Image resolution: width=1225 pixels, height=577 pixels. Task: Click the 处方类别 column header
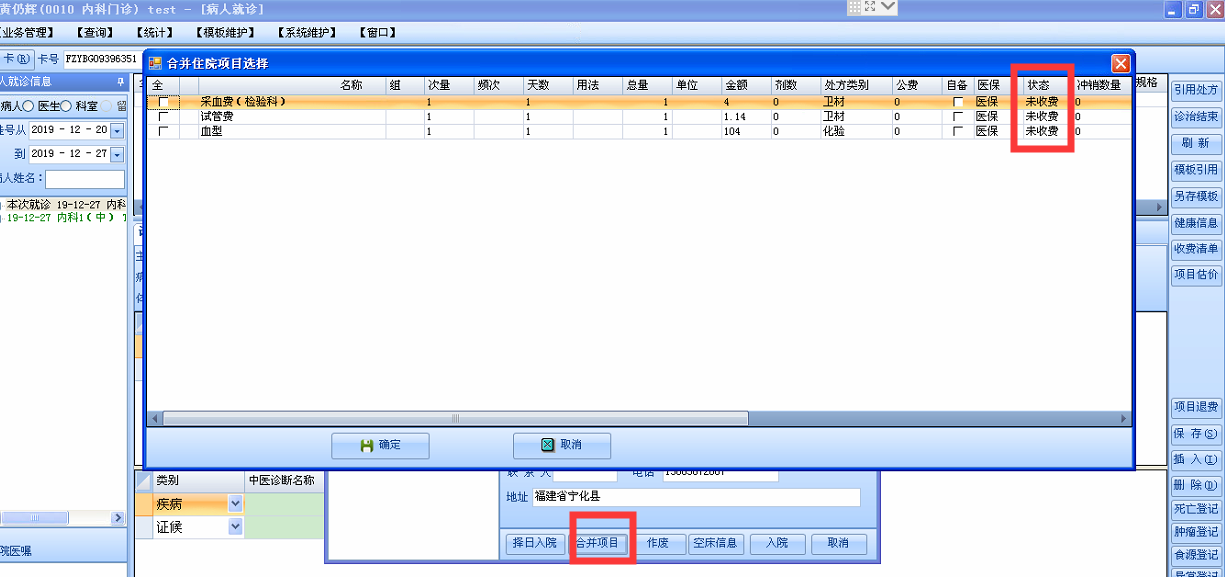point(856,85)
